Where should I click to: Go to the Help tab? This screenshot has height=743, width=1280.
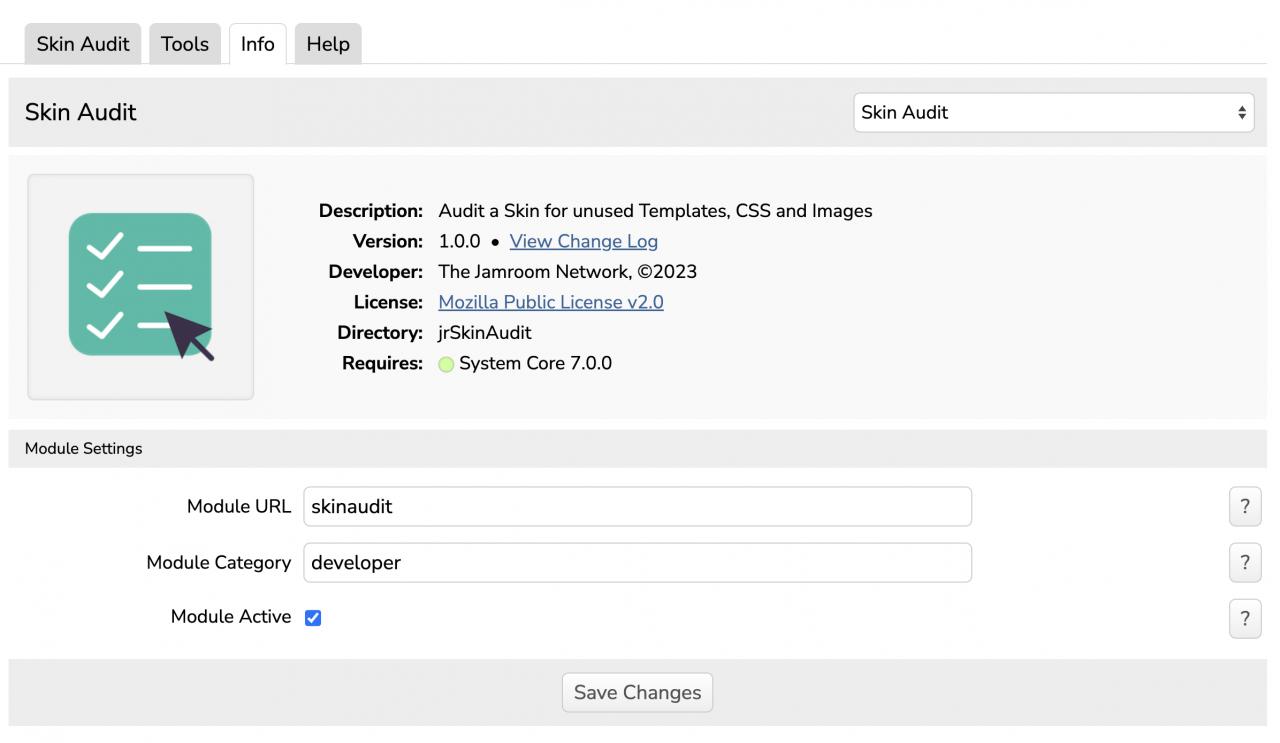328,44
